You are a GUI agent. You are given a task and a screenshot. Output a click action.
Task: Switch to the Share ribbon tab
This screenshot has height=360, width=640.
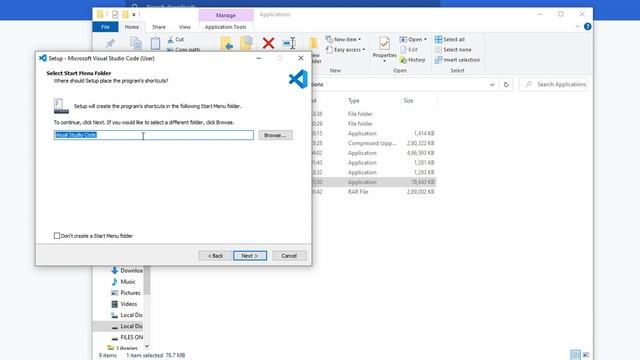[x=159, y=27]
